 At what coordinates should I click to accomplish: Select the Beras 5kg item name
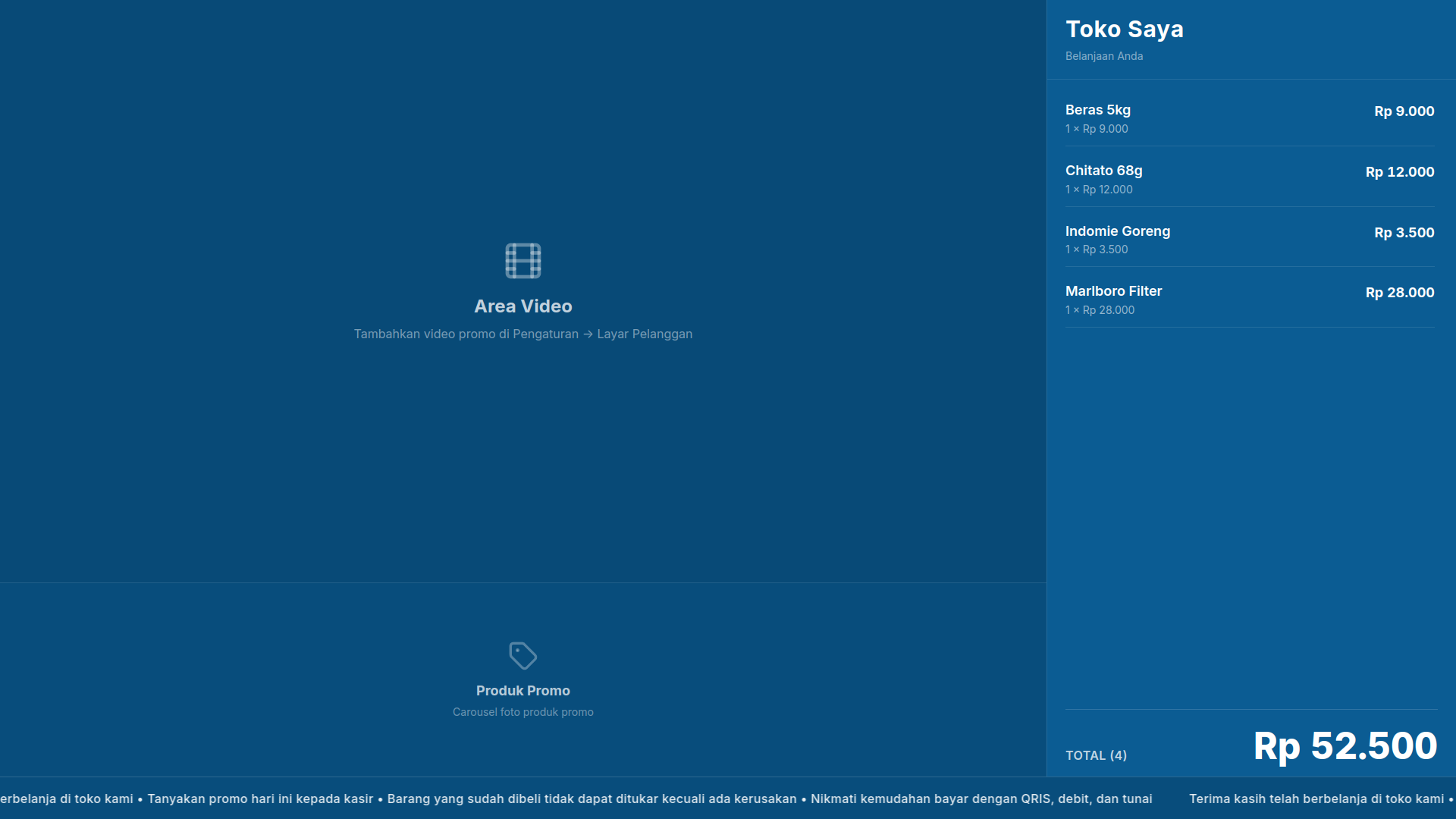1098,110
